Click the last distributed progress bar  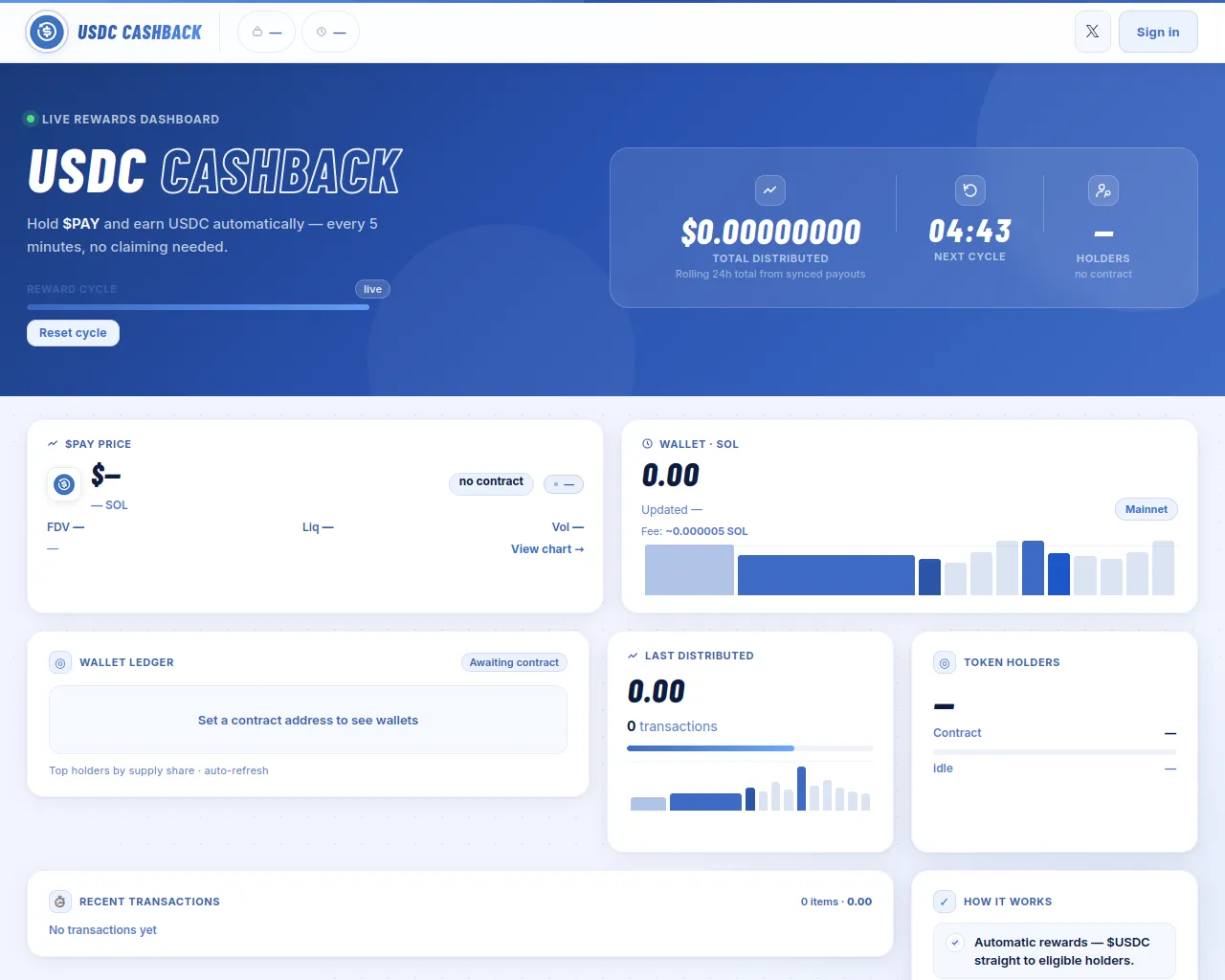coord(750,748)
